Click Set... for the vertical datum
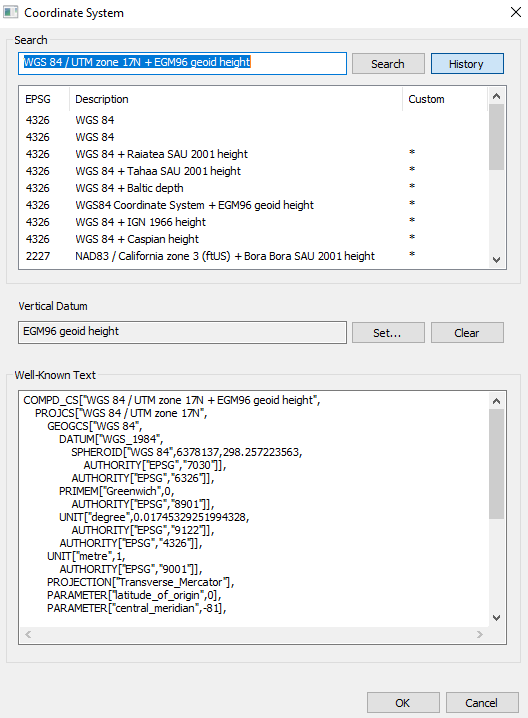Viewport: 528px width, 718px height. (x=388, y=332)
